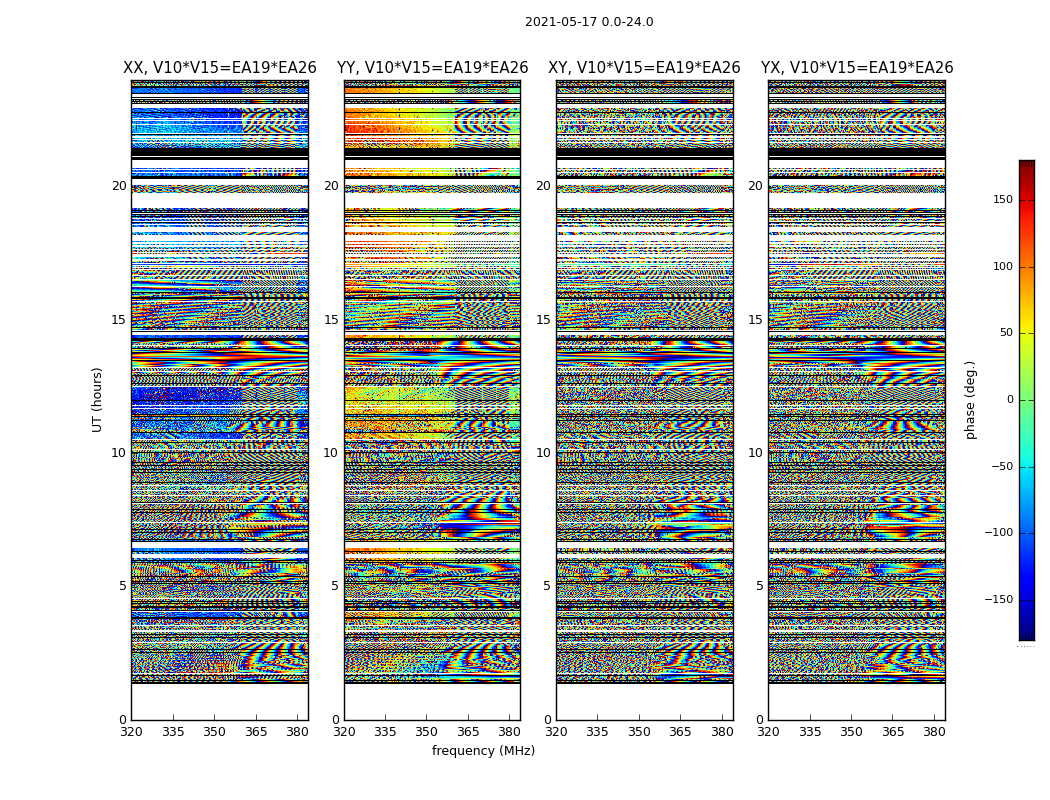
Task: Click the phase colorbar scale
Action: (1027, 400)
